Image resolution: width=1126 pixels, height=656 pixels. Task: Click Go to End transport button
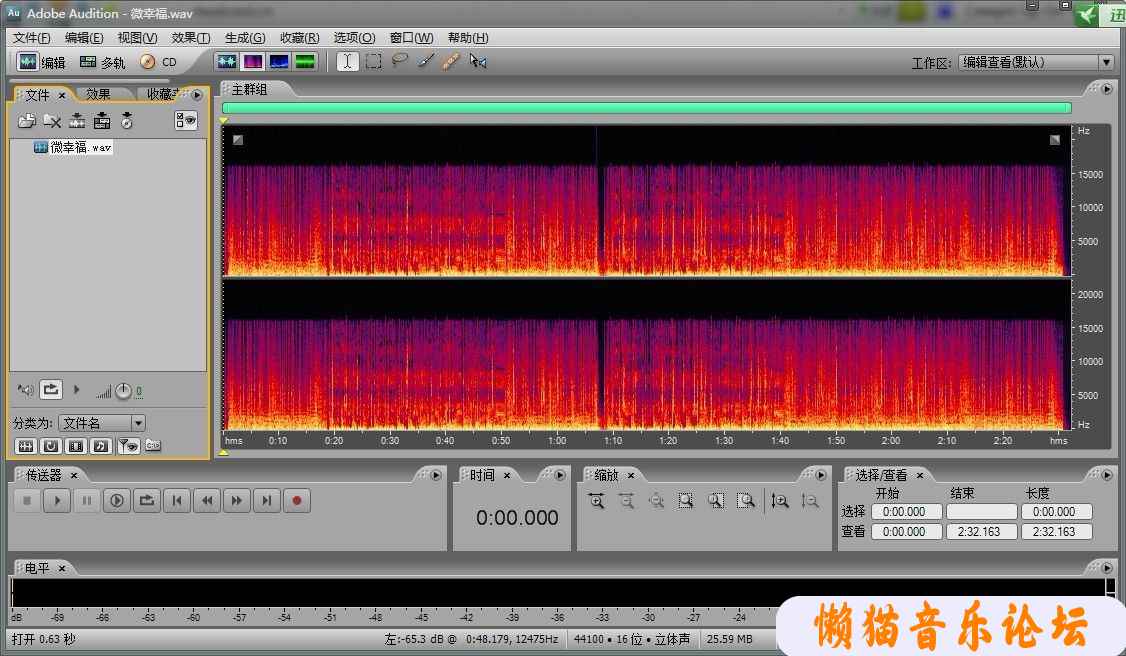(267, 500)
